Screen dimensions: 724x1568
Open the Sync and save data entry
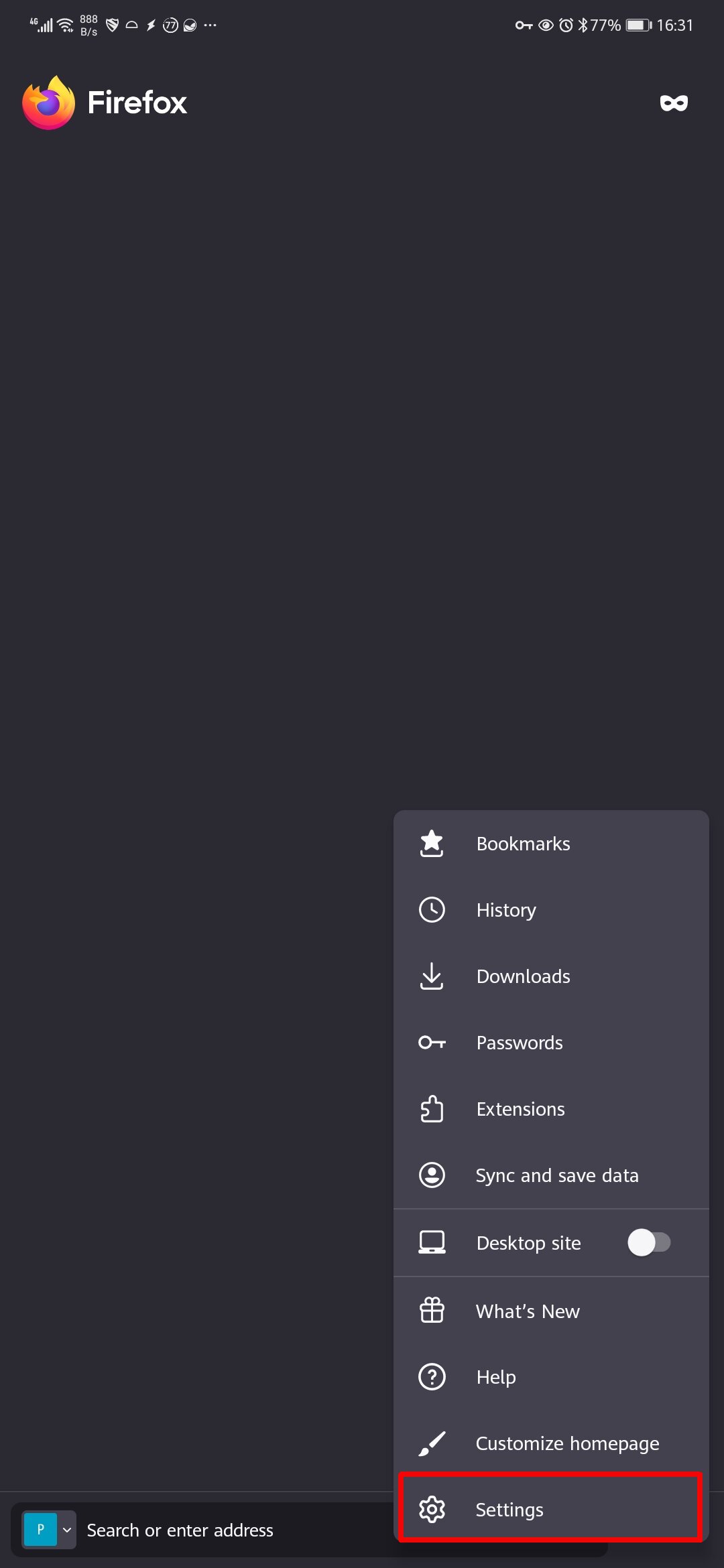pyautogui.click(x=556, y=1175)
